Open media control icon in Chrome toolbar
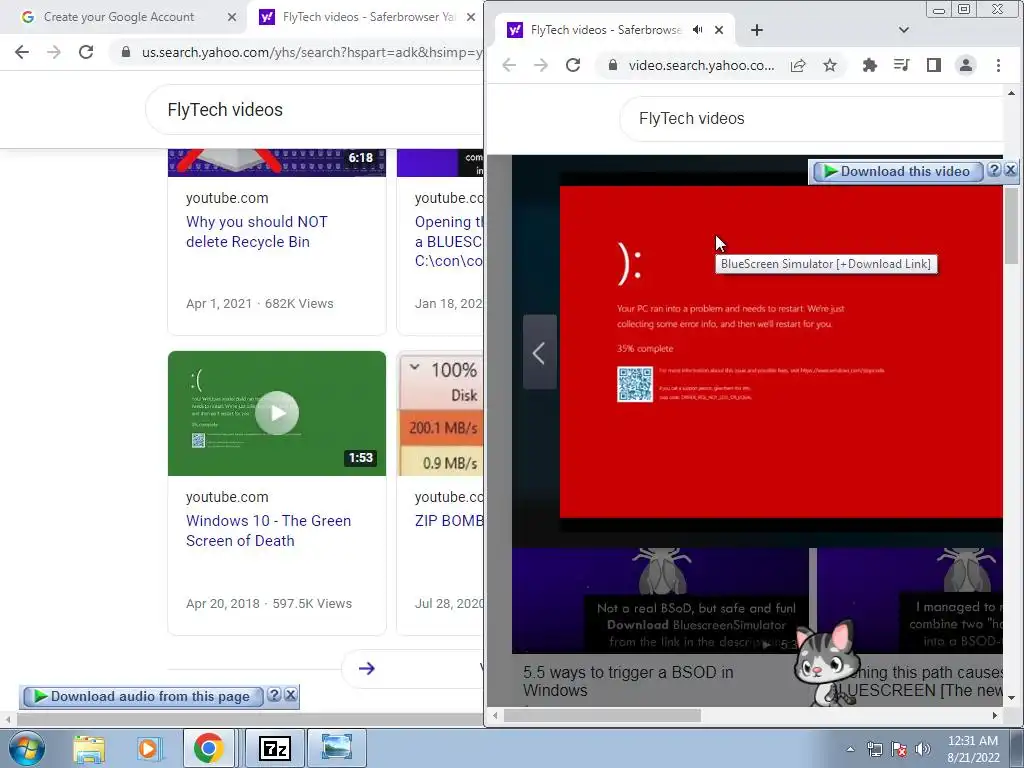The width and height of the screenshot is (1024, 768). (902, 65)
